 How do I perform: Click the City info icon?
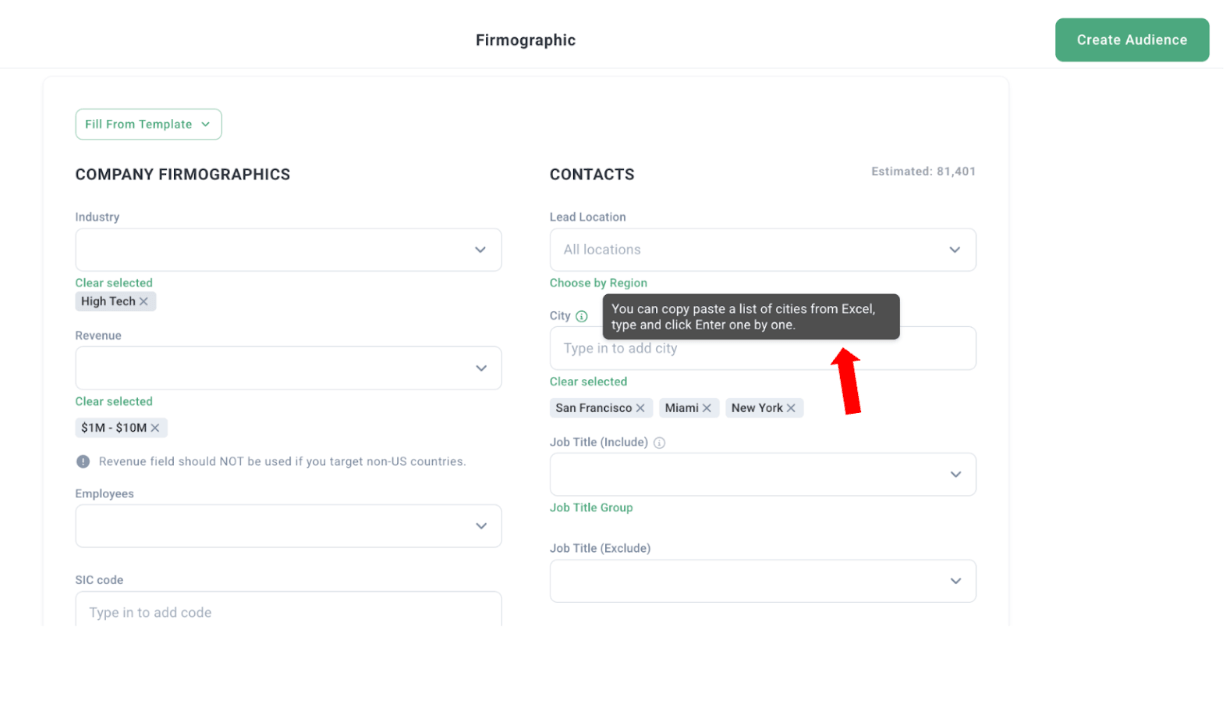[x=582, y=316]
